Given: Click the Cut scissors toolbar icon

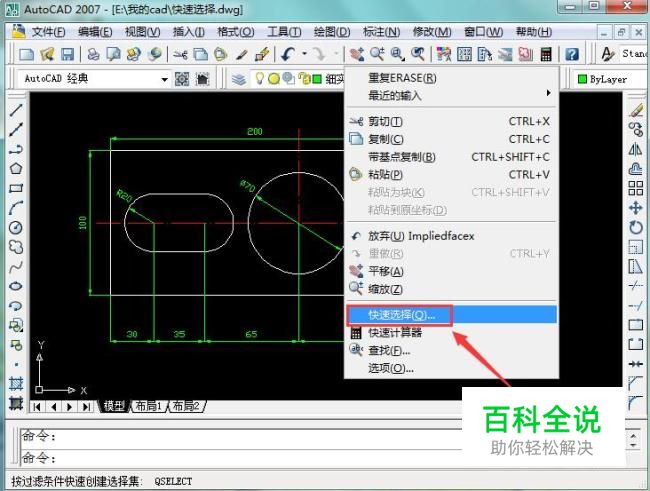Looking at the screenshot, I should (x=180, y=54).
